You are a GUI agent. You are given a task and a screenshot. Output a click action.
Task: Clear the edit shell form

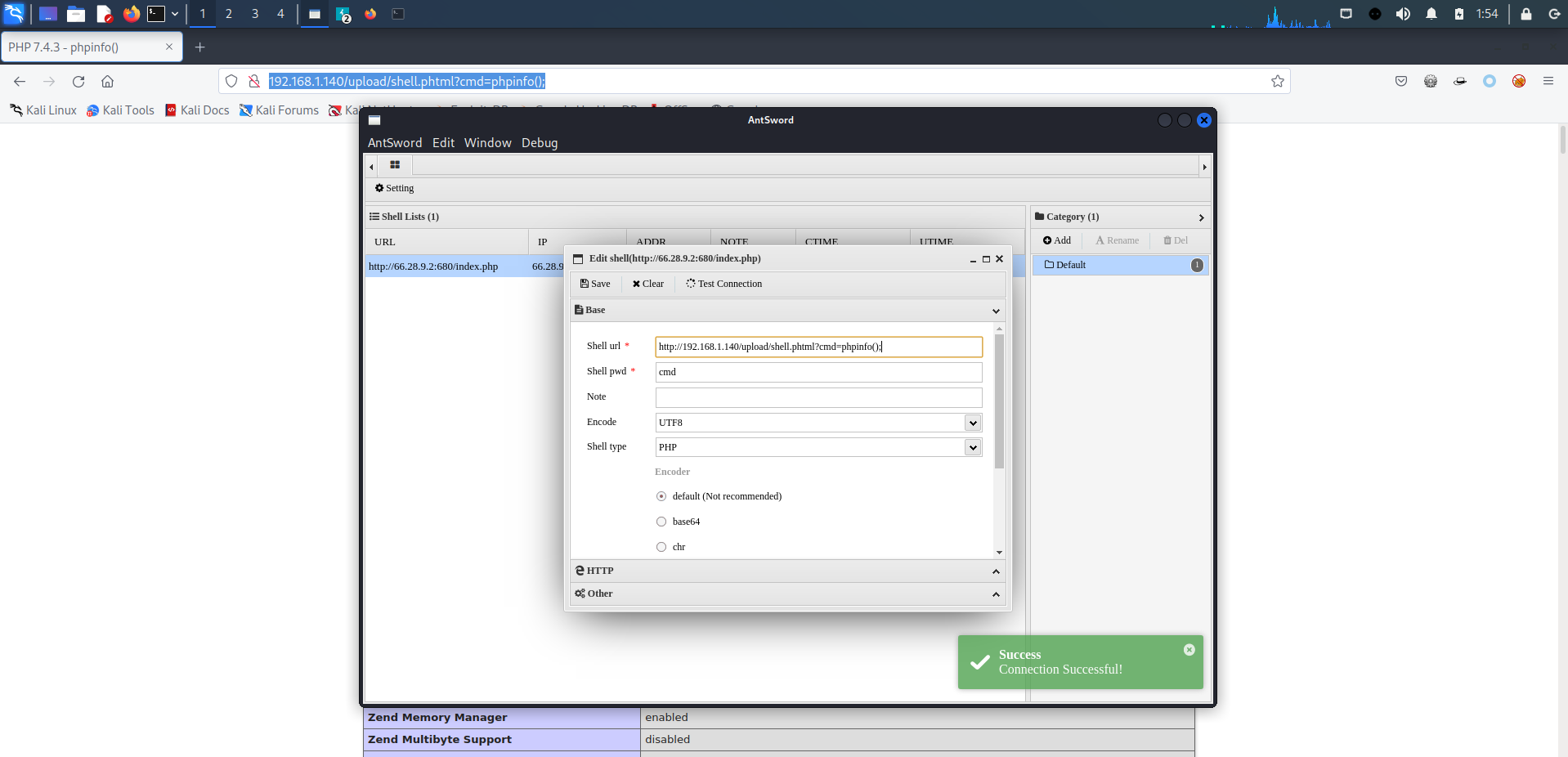(x=648, y=284)
